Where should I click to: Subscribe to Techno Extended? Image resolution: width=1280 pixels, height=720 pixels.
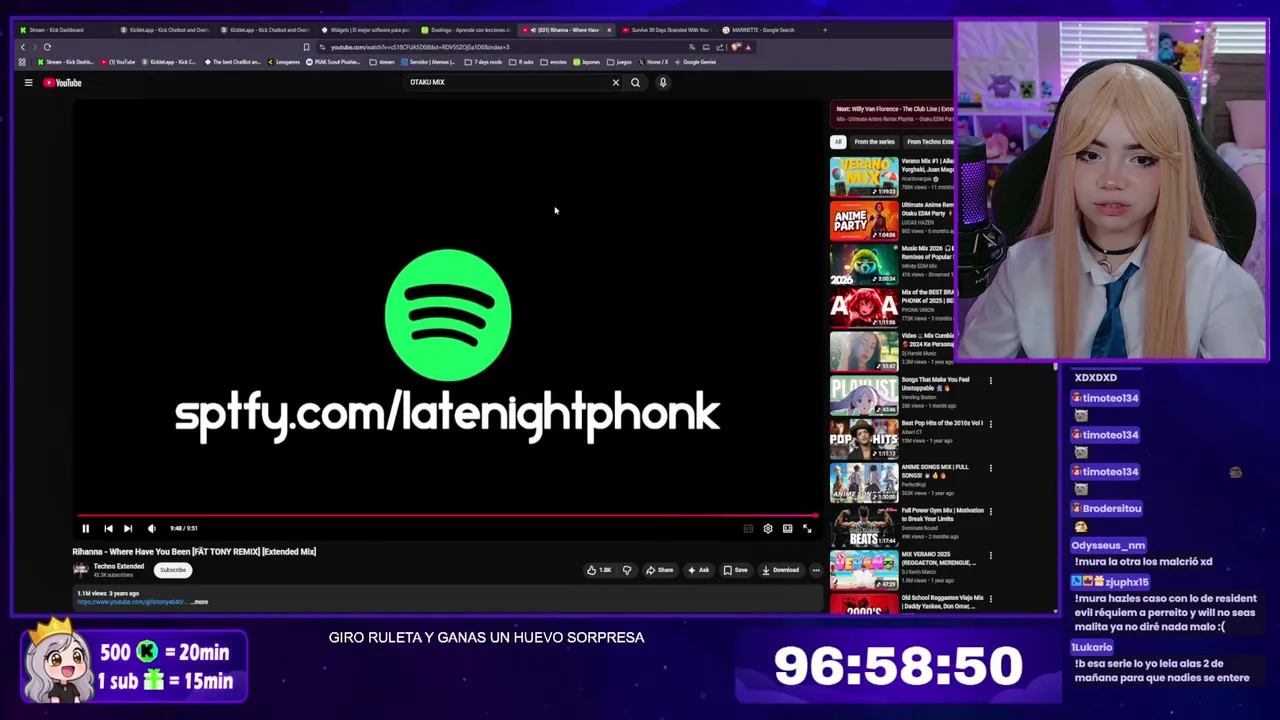coord(173,570)
